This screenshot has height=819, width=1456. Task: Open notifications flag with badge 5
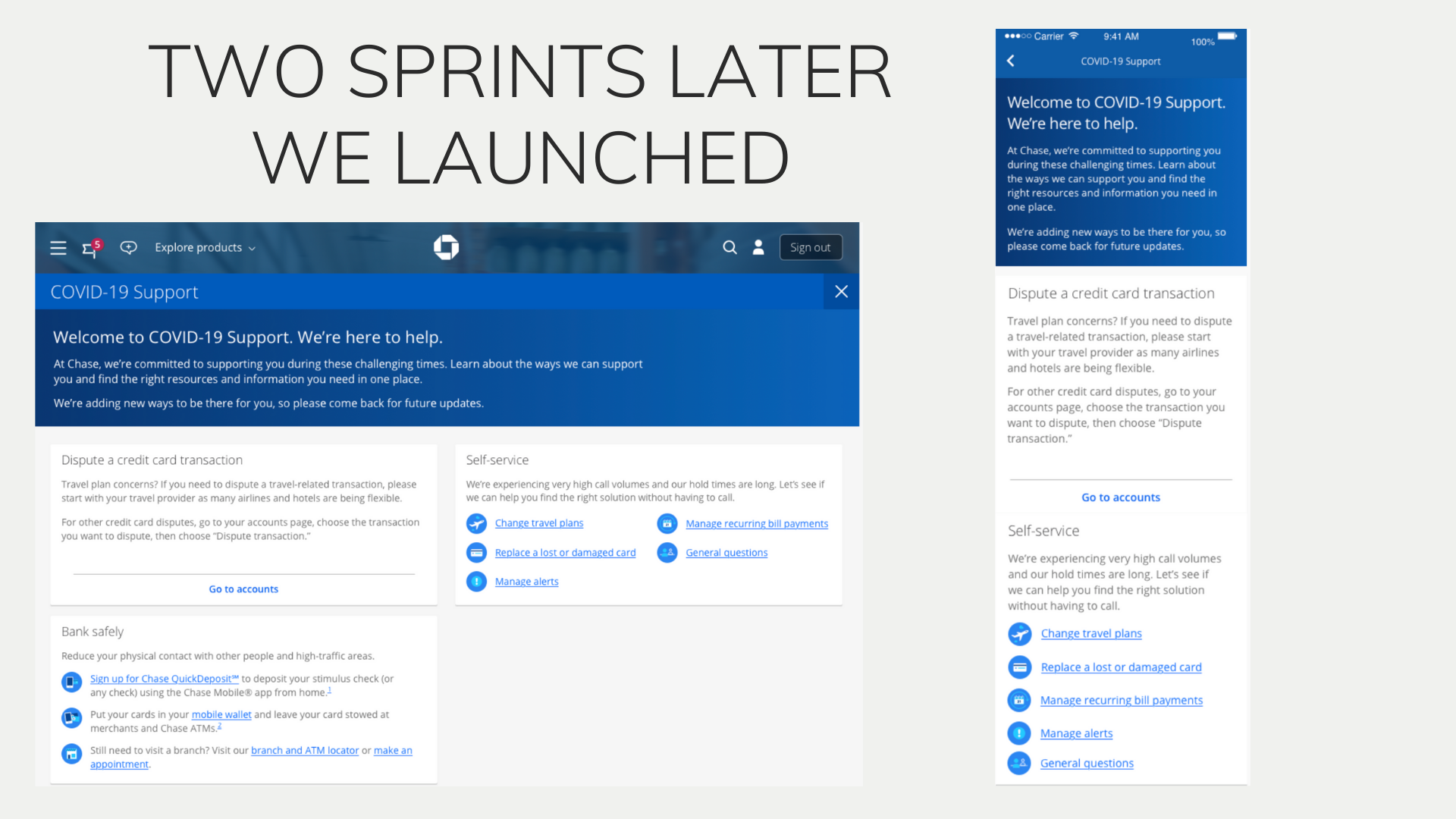click(x=91, y=248)
